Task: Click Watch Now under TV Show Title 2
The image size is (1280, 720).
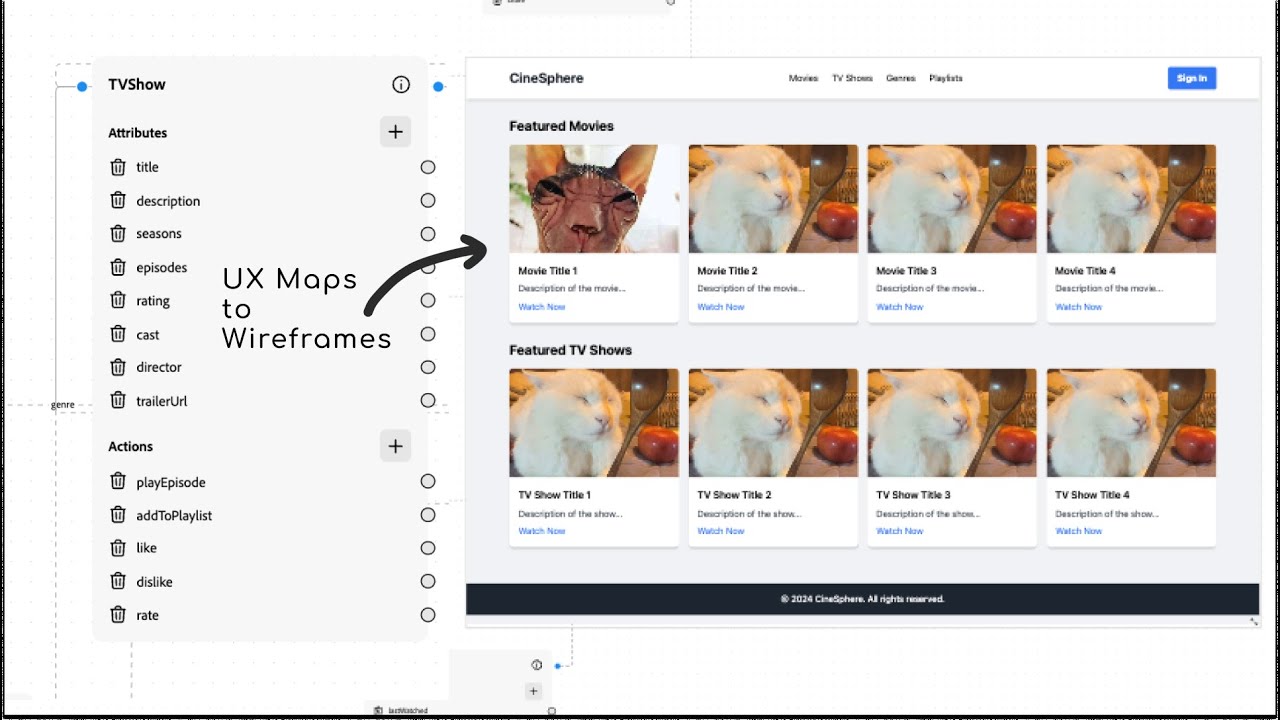Action: [721, 531]
